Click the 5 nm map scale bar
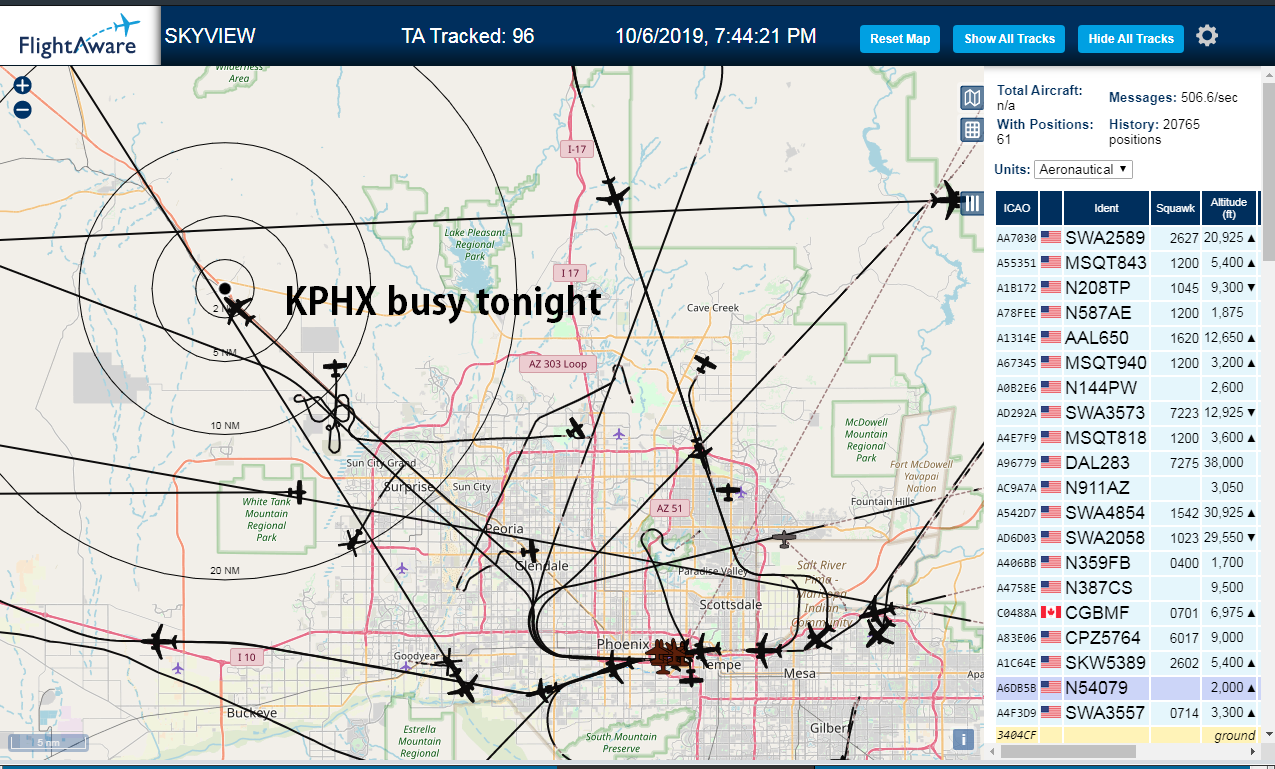1275x769 pixels. 48,743
